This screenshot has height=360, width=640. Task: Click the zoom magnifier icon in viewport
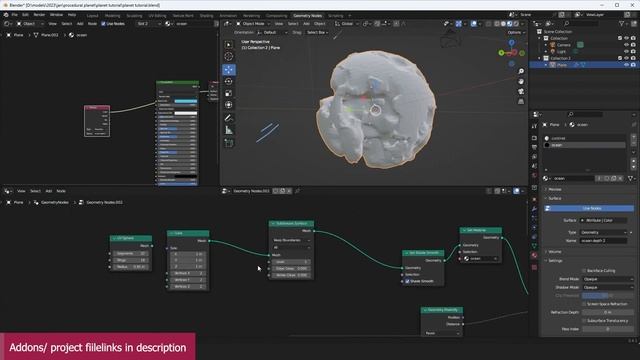[x=521, y=71]
